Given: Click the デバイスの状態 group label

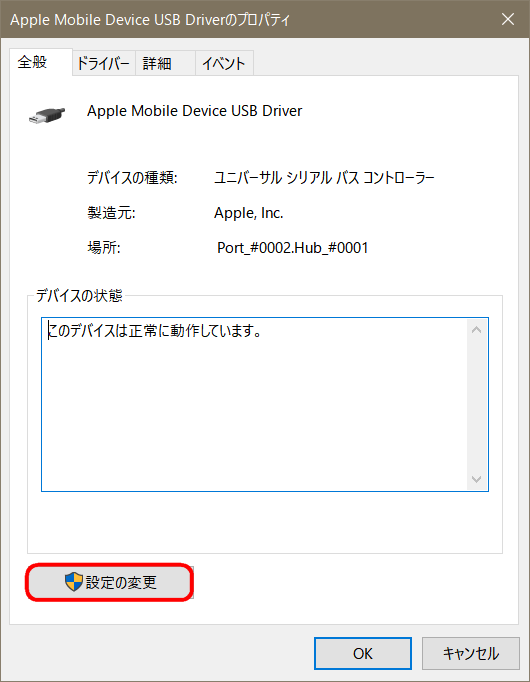Looking at the screenshot, I should (79, 296).
